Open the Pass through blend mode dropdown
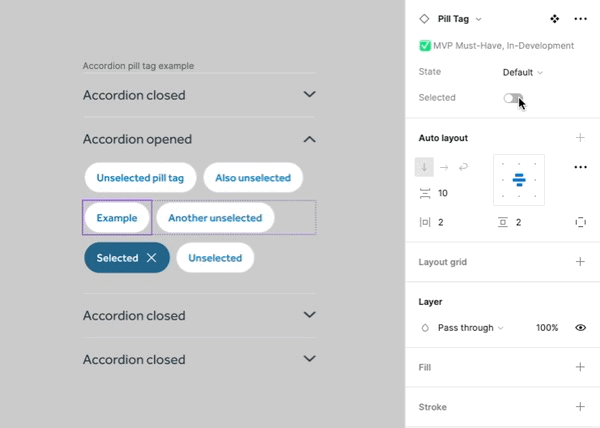The image size is (600, 428). [x=470, y=327]
